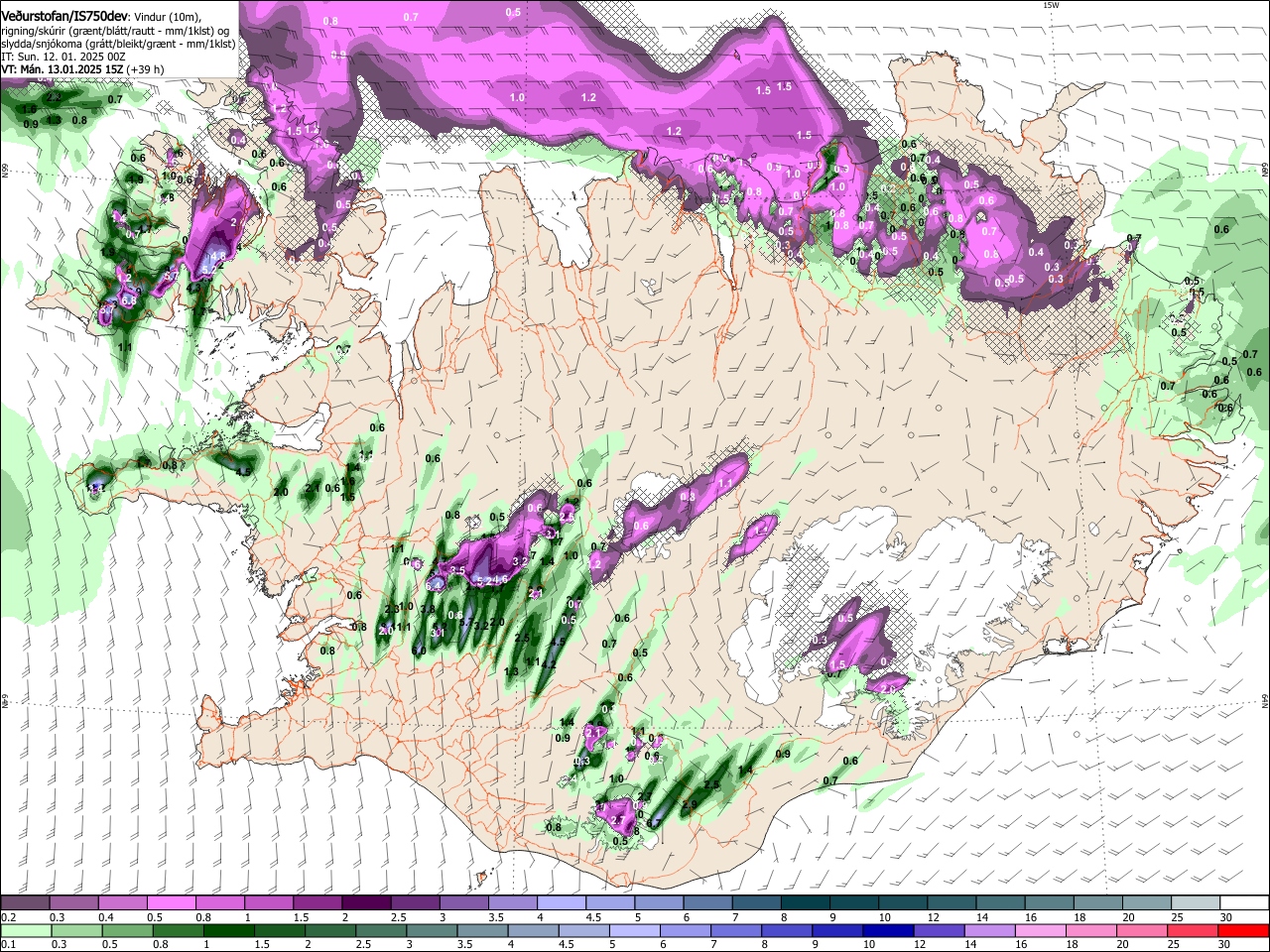This screenshot has height=952, width=1270.
Task: Click the '20' label under the snow scale
Action: coord(1128,917)
